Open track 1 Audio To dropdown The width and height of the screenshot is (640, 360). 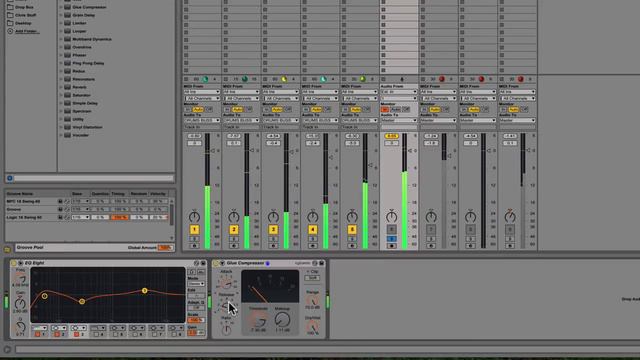click(x=202, y=120)
